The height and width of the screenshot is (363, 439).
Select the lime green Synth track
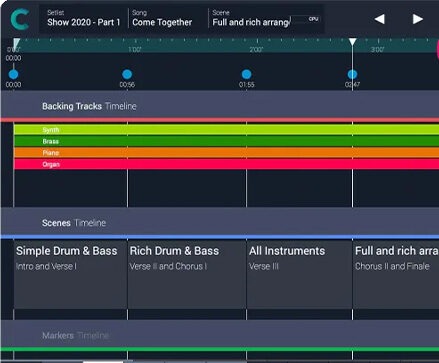pos(226,130)
